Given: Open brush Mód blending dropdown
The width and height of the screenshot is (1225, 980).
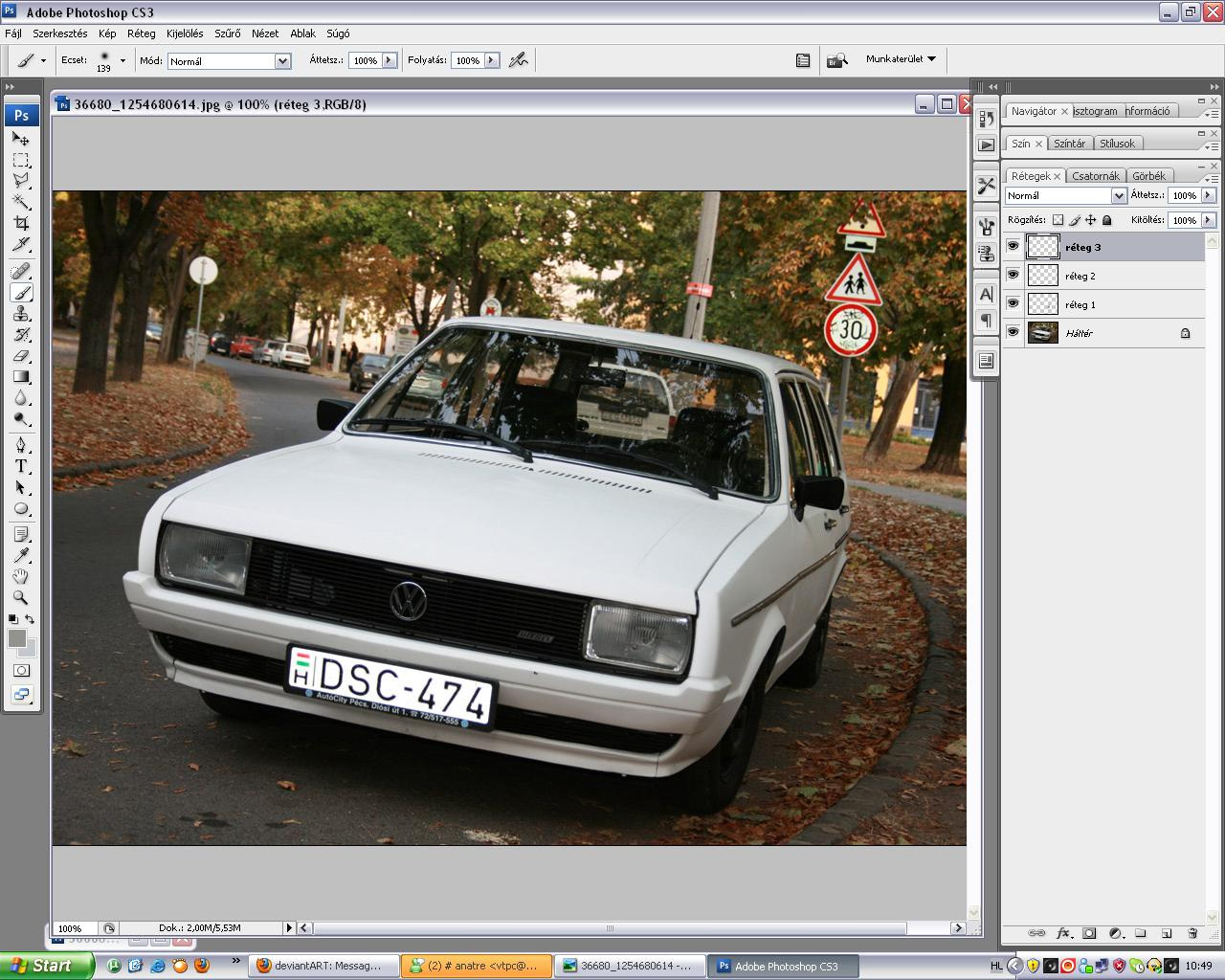Looking at the screenshot, I should coord(229,60).
